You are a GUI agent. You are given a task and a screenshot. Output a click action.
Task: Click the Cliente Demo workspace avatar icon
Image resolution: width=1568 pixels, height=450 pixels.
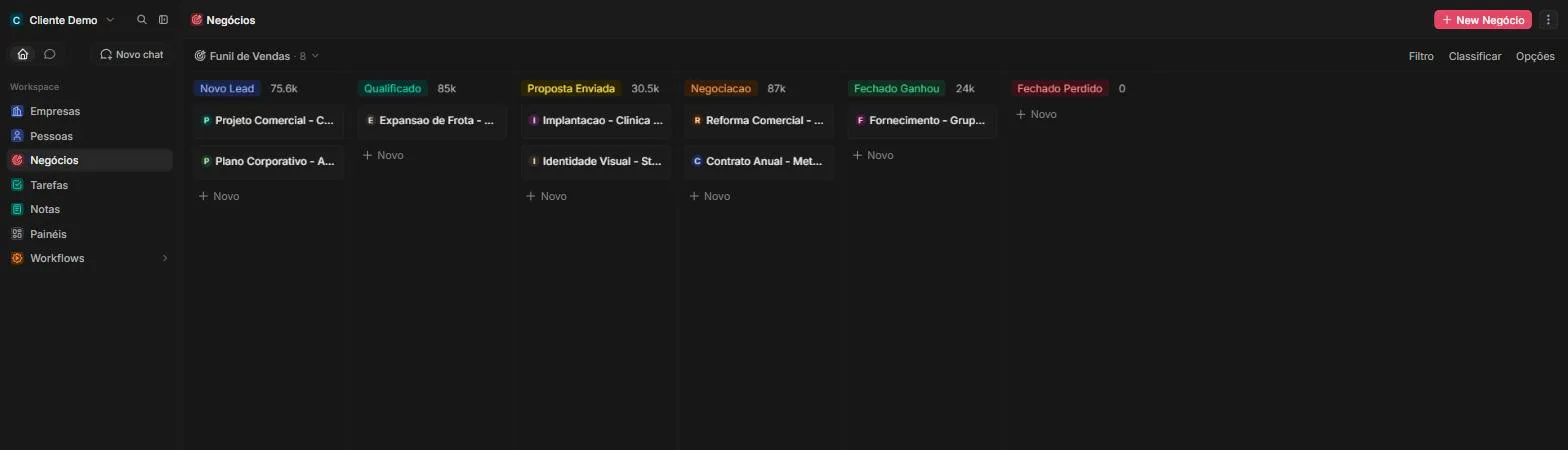(x=16, y=20)
